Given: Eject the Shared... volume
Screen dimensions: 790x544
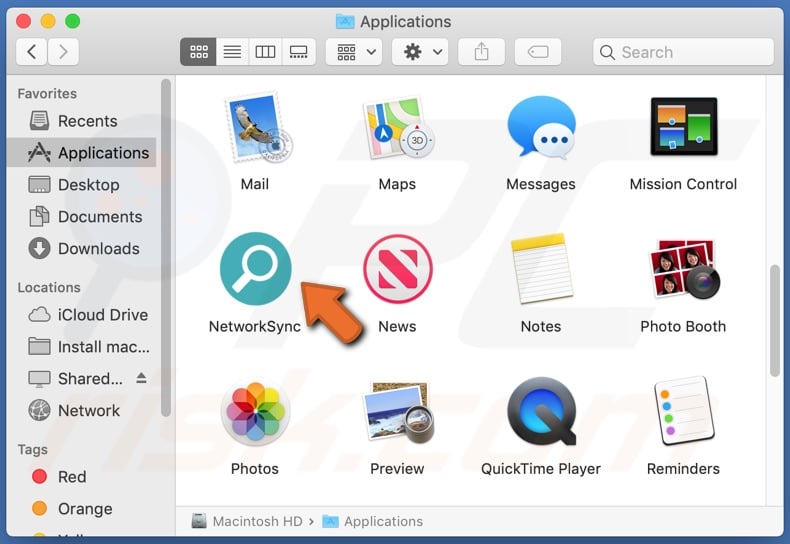Looking at the screenshot, I should pos(142,378).
